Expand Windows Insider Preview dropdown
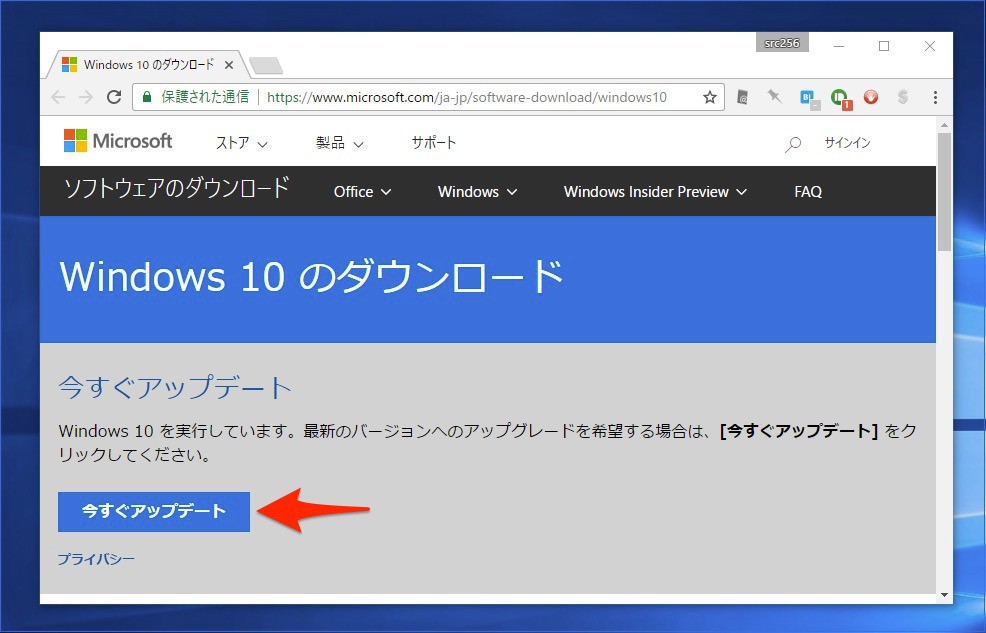Screen dimensions: 986x633 click(655, 192)
